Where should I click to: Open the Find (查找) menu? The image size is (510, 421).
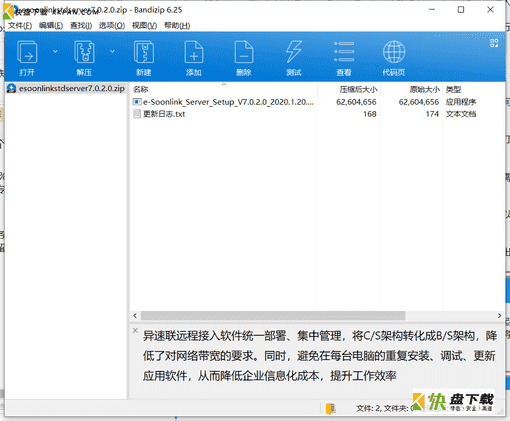click(81, 26)
